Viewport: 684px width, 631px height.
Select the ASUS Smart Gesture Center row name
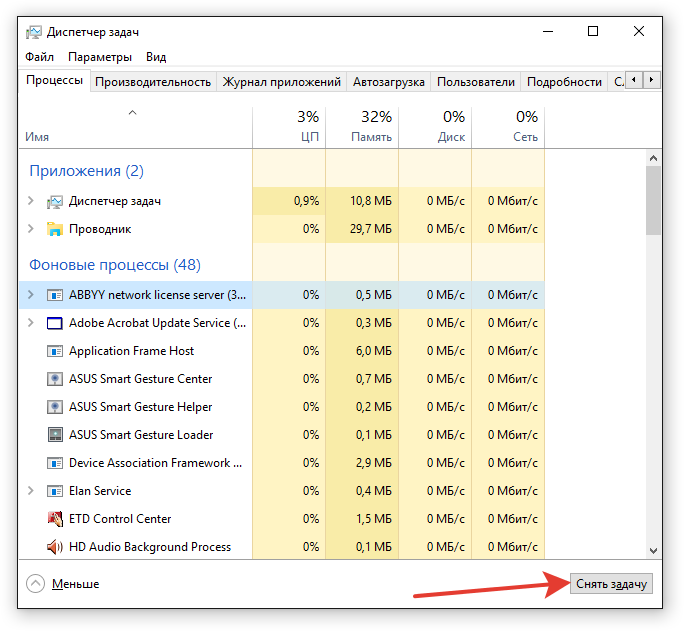click(140, 379)
